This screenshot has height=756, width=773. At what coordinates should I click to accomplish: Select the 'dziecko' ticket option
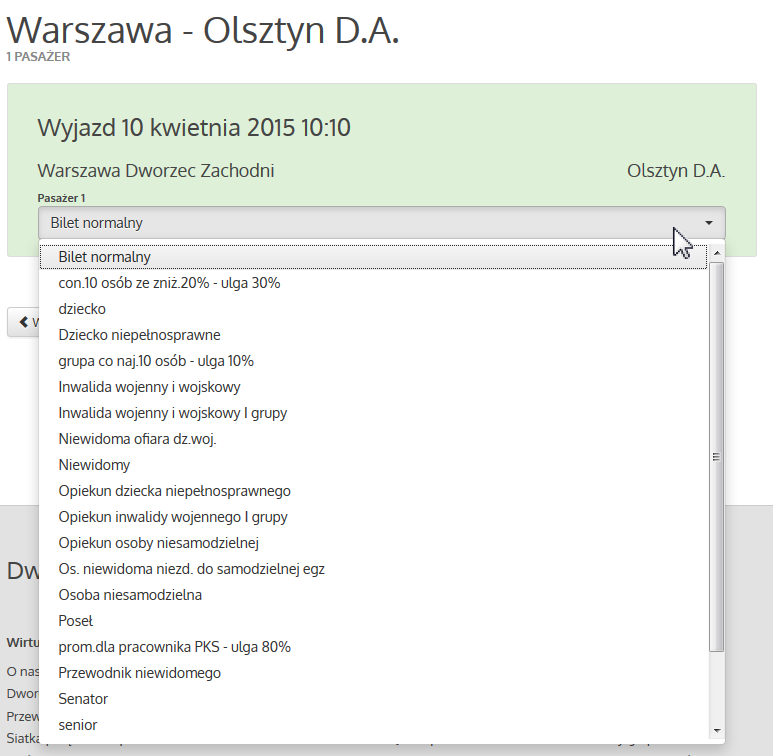373,309
